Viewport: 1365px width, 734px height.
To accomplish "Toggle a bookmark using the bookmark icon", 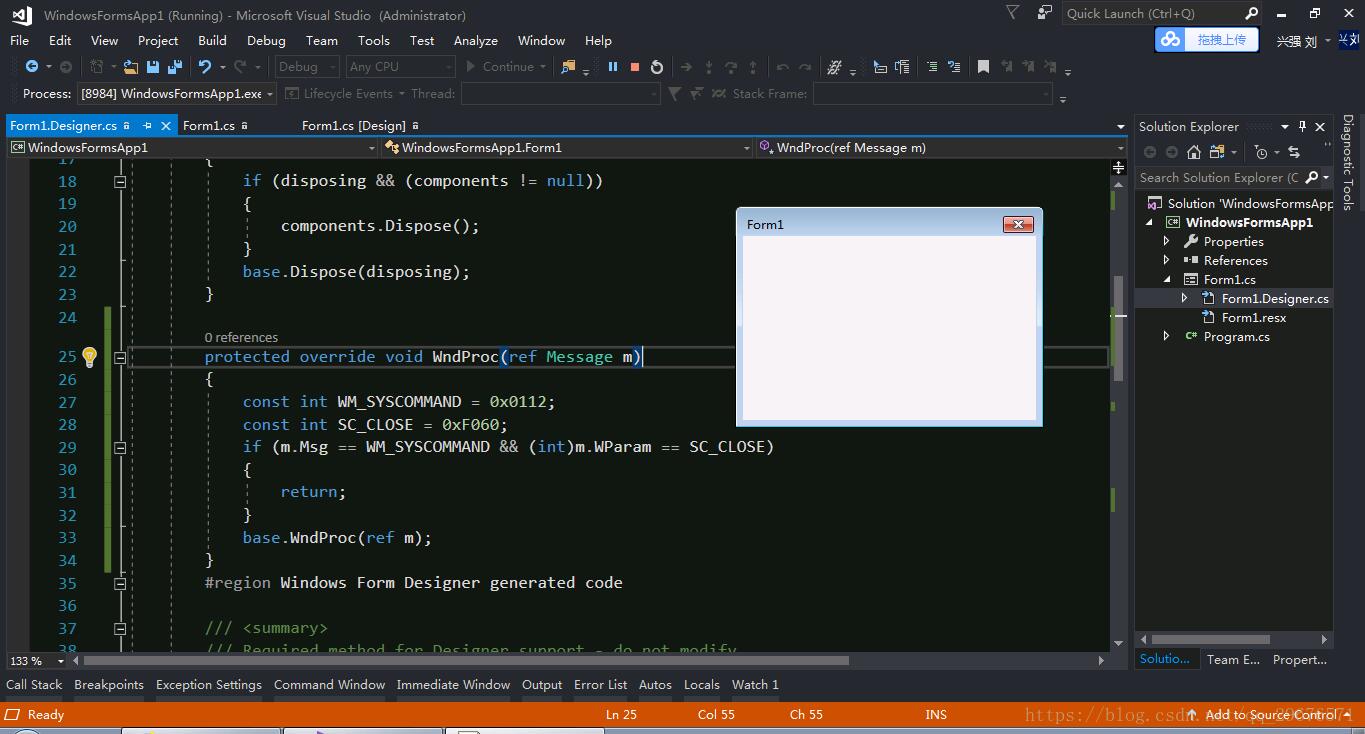I will [x=985, y=67].
